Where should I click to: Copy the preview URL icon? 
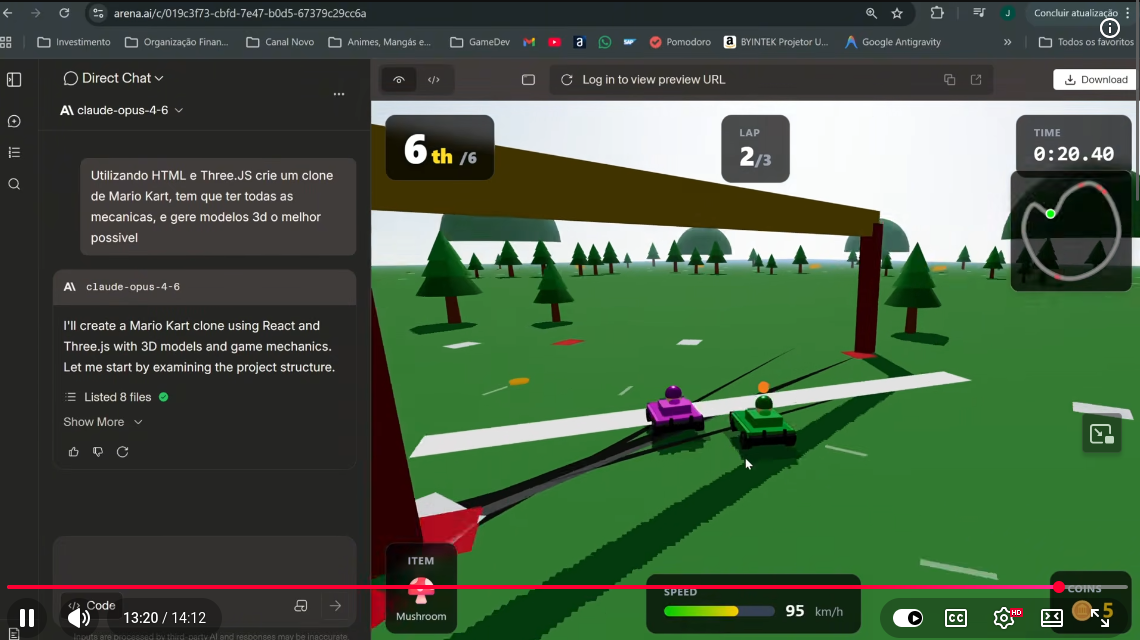coord(950,79)
